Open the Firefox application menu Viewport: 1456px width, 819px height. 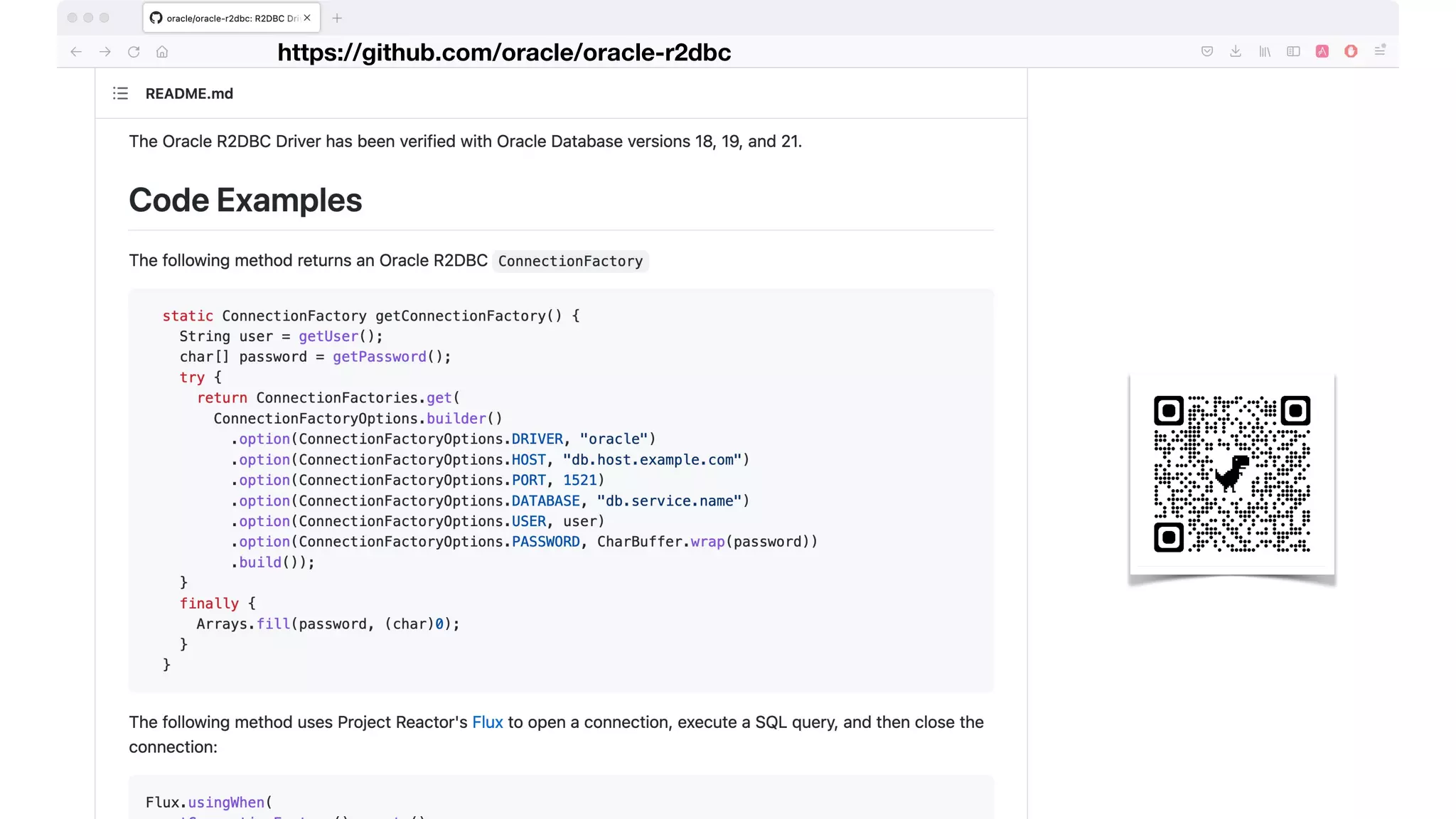point(1380,51)
